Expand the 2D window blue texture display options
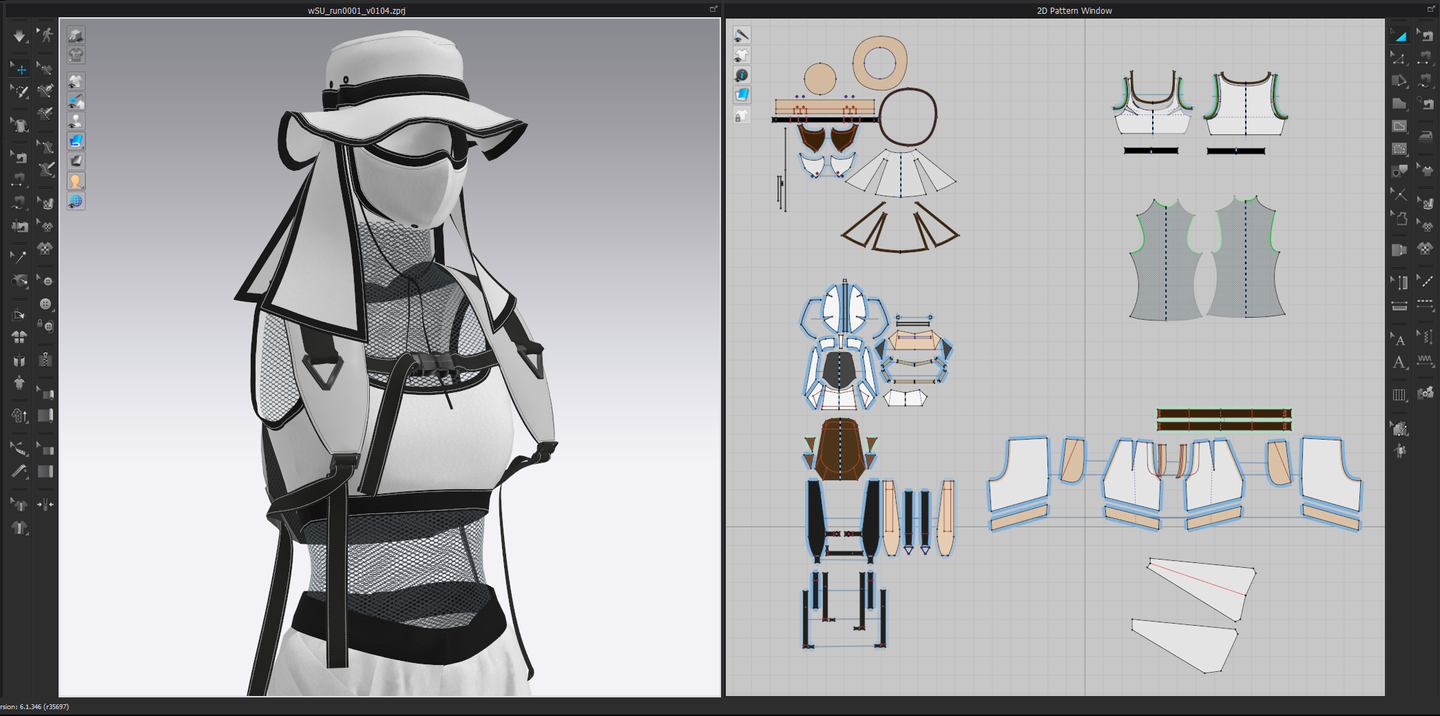 [742, 95]
